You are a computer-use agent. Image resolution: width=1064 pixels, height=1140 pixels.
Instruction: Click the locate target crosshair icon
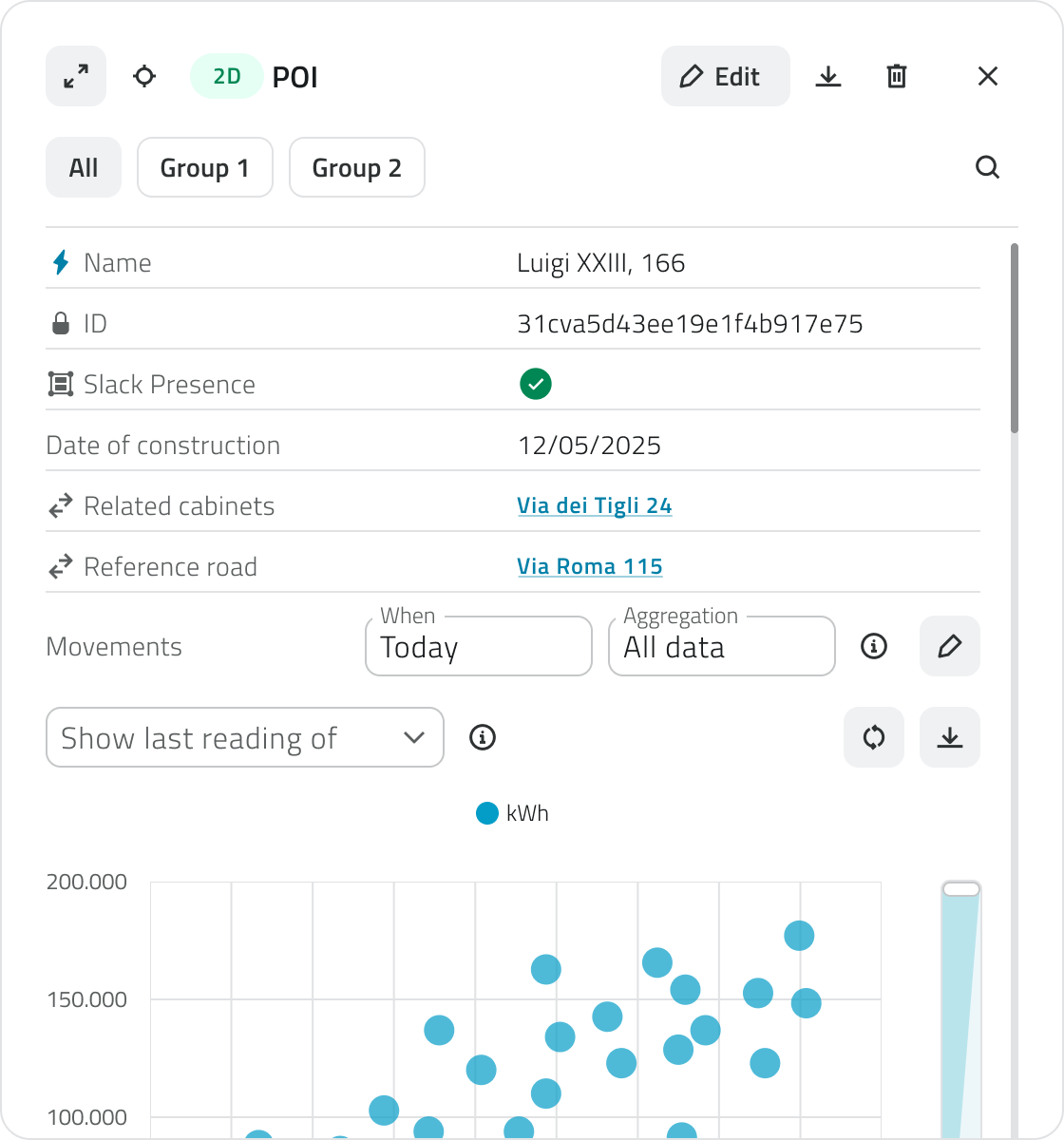tap(144, 76)
